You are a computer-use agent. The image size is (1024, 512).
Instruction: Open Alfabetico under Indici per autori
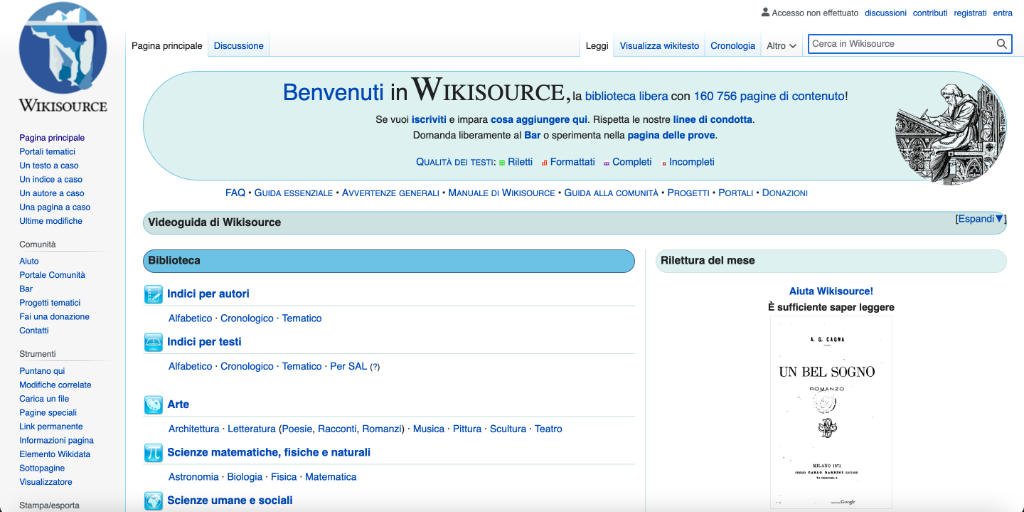coord(190,318)
